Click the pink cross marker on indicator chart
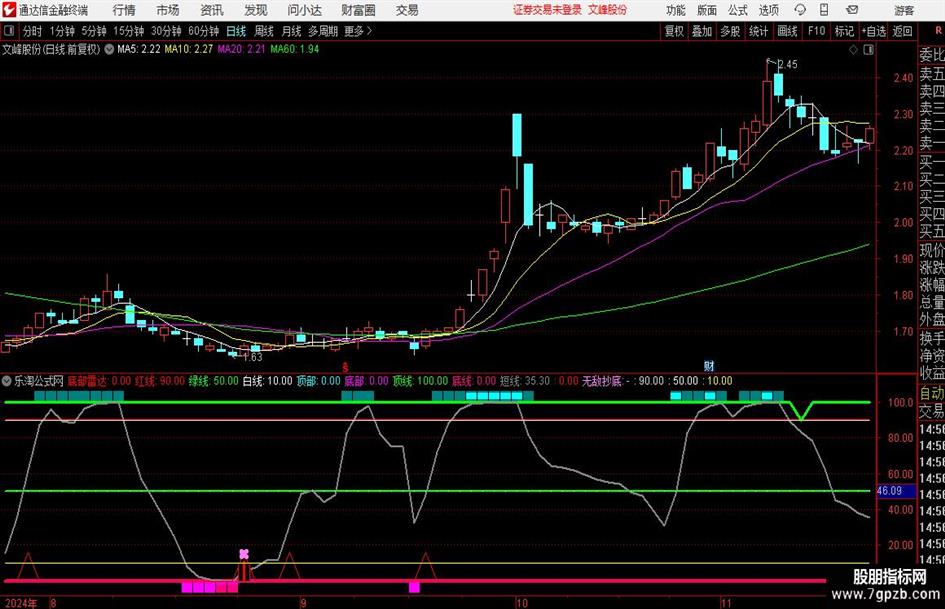Image resolution: width=945 pixels, height=609 pixels. [243, 554]
